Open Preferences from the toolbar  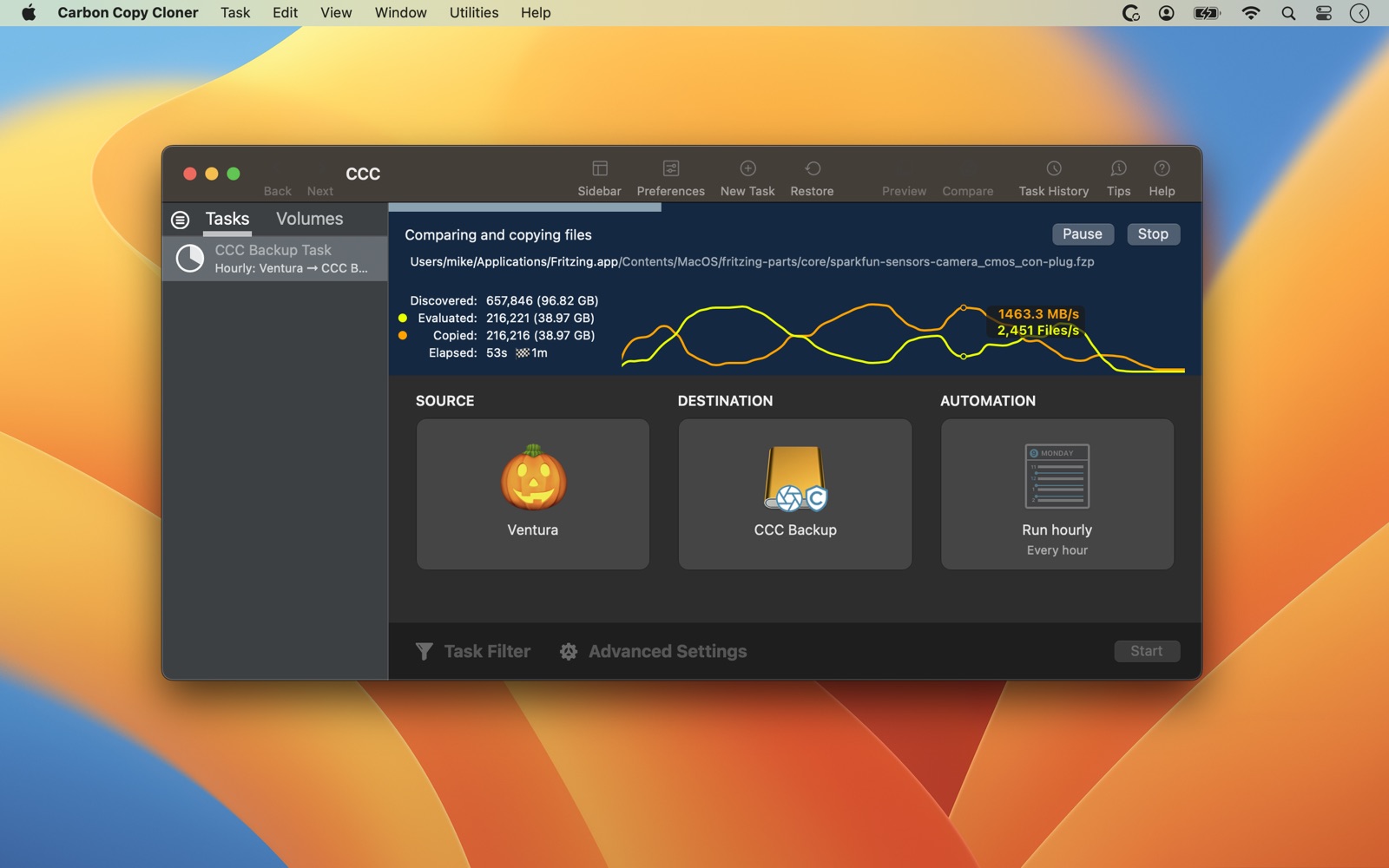click(671, 168)
